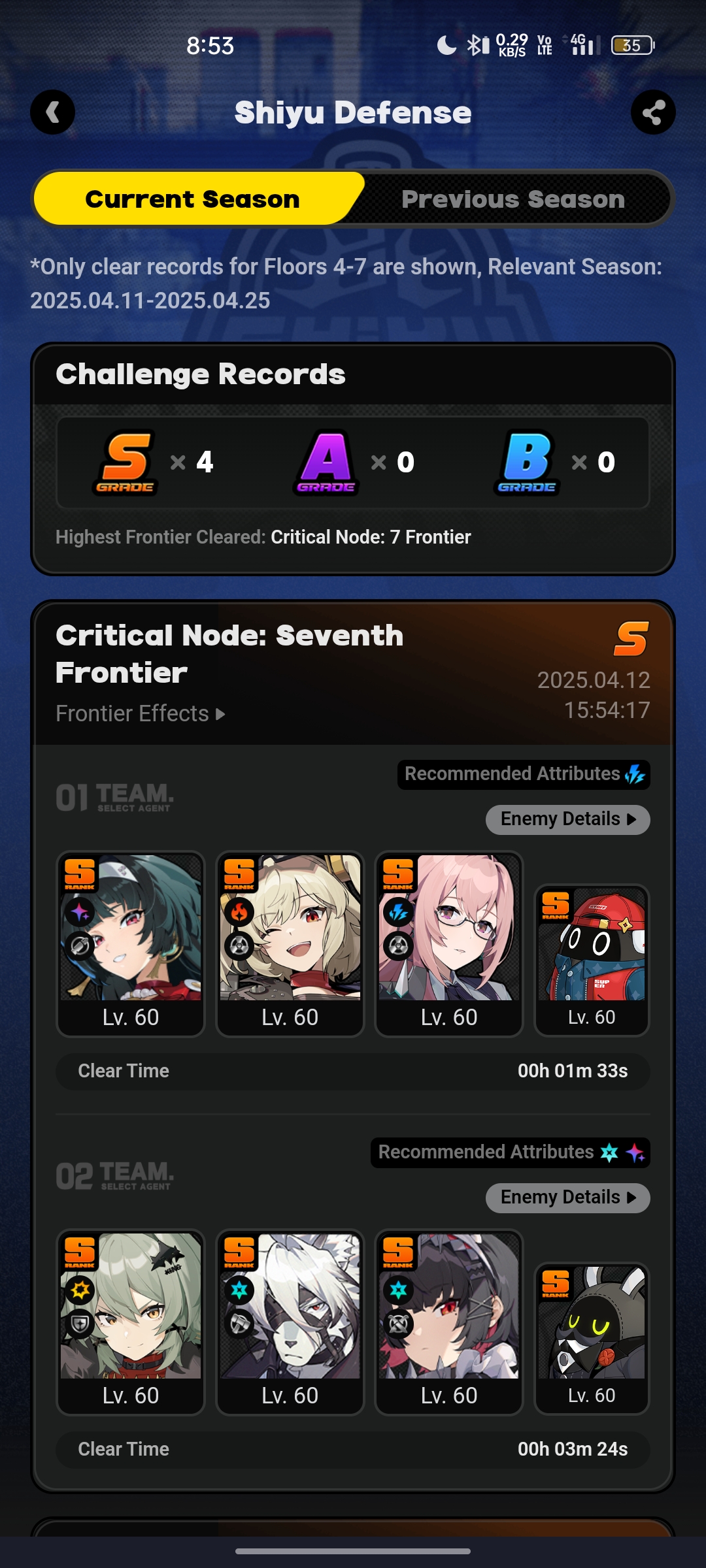Select the pink-haired agent with glasses
The height and width of the screenshot is (1568, 706).
[x=449, y=944]
